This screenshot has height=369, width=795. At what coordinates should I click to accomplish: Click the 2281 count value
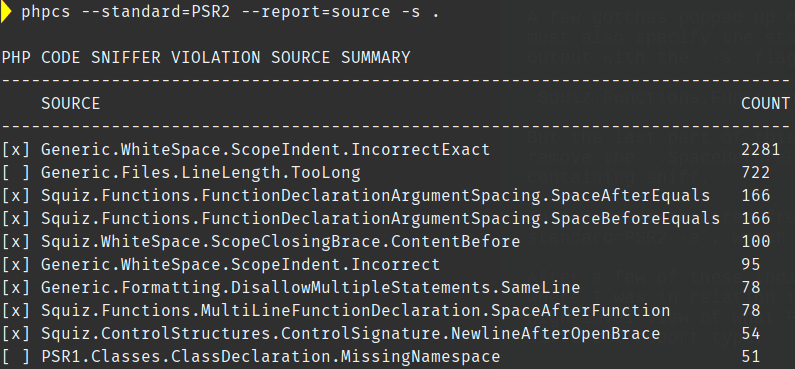(x=761, y=150)
